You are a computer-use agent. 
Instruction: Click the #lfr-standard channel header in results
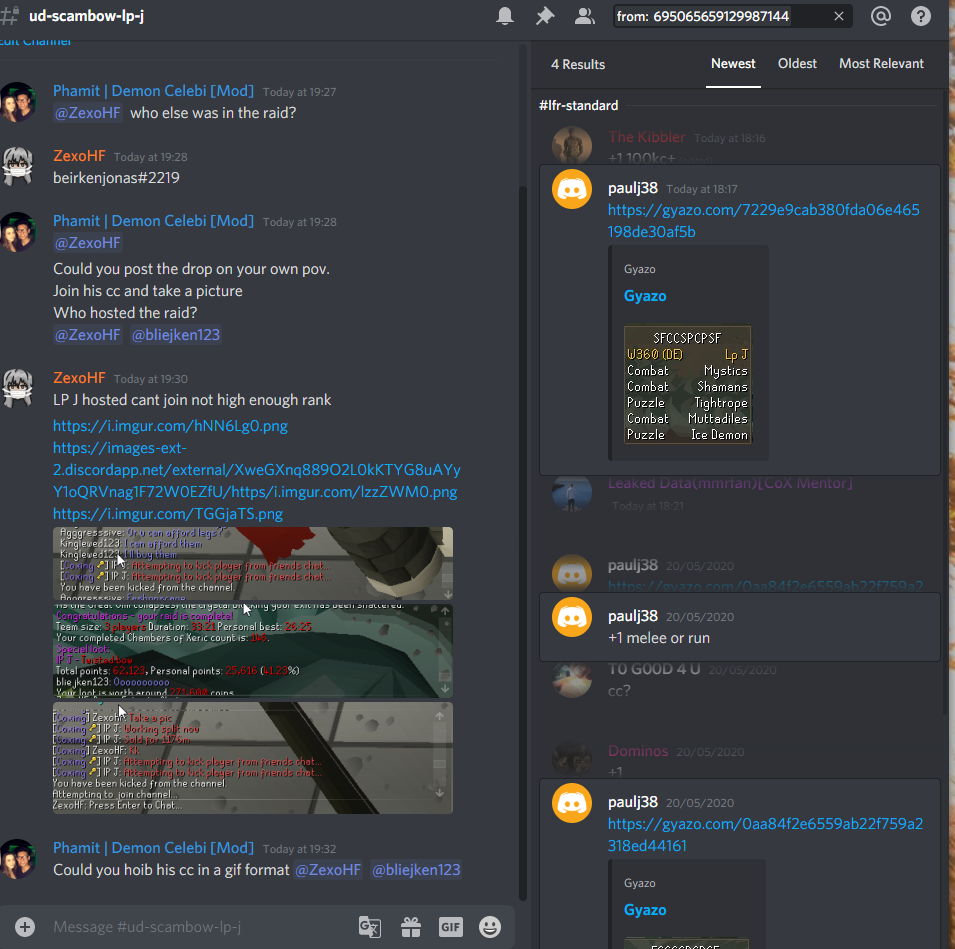[x=579, y=105]
